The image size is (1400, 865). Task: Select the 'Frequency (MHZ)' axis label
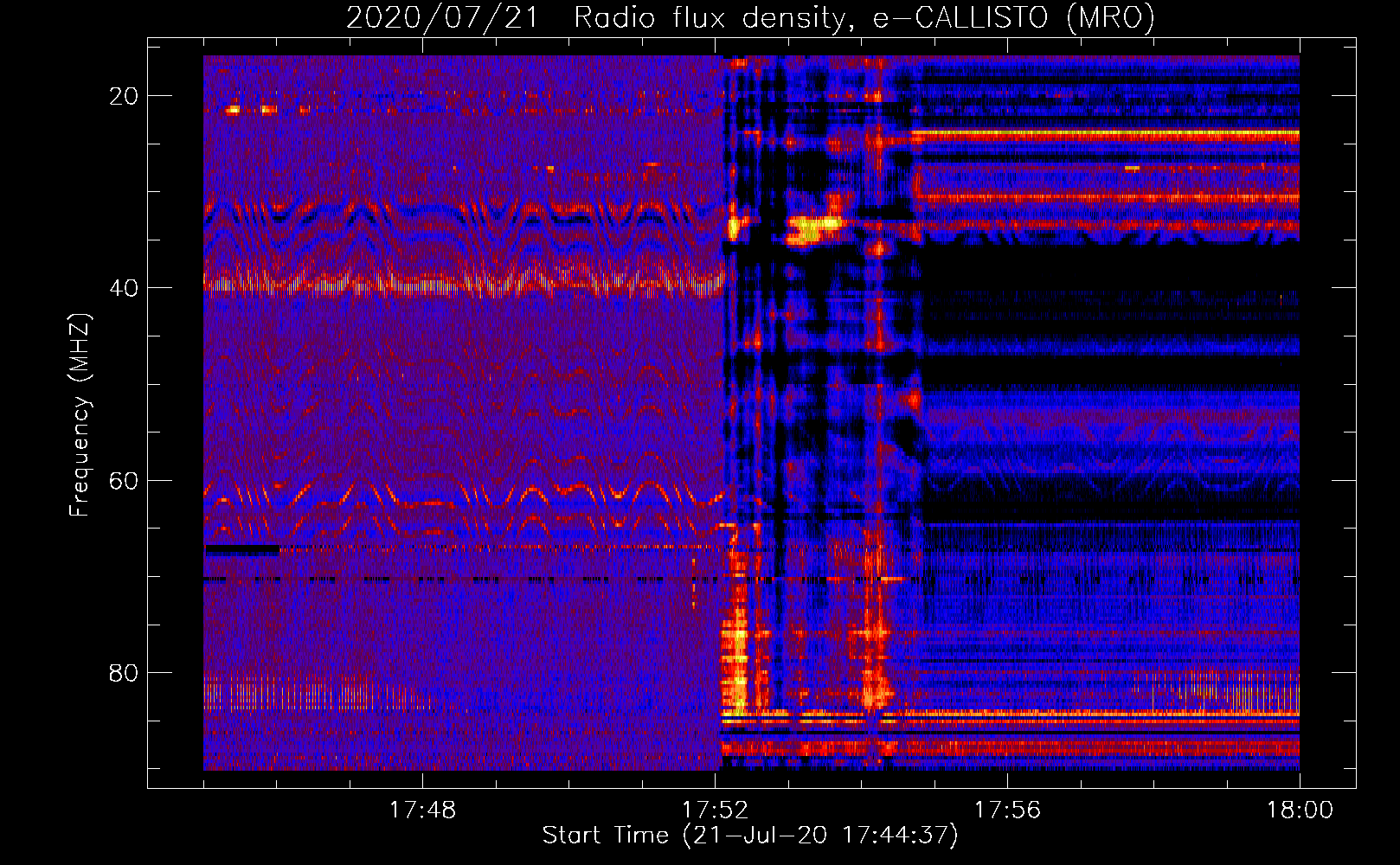80,414
